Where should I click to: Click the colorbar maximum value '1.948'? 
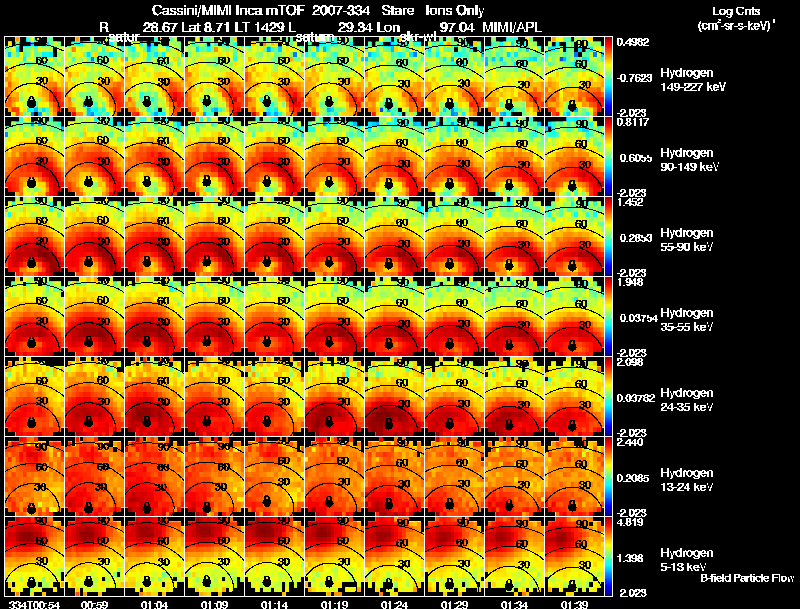[x=630, y=282]
